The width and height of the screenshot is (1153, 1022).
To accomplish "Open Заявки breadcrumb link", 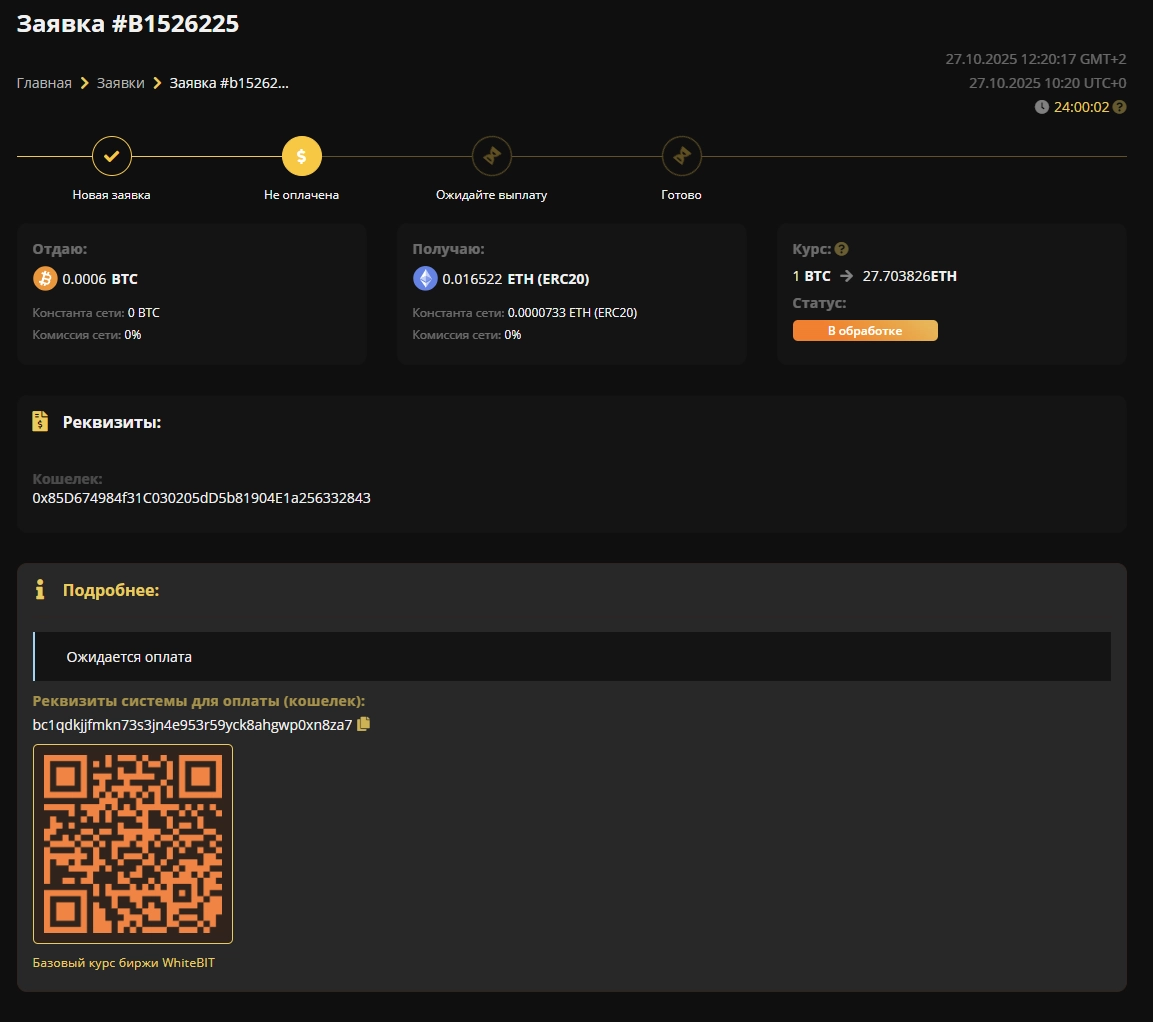I will (x=121, y=83).
